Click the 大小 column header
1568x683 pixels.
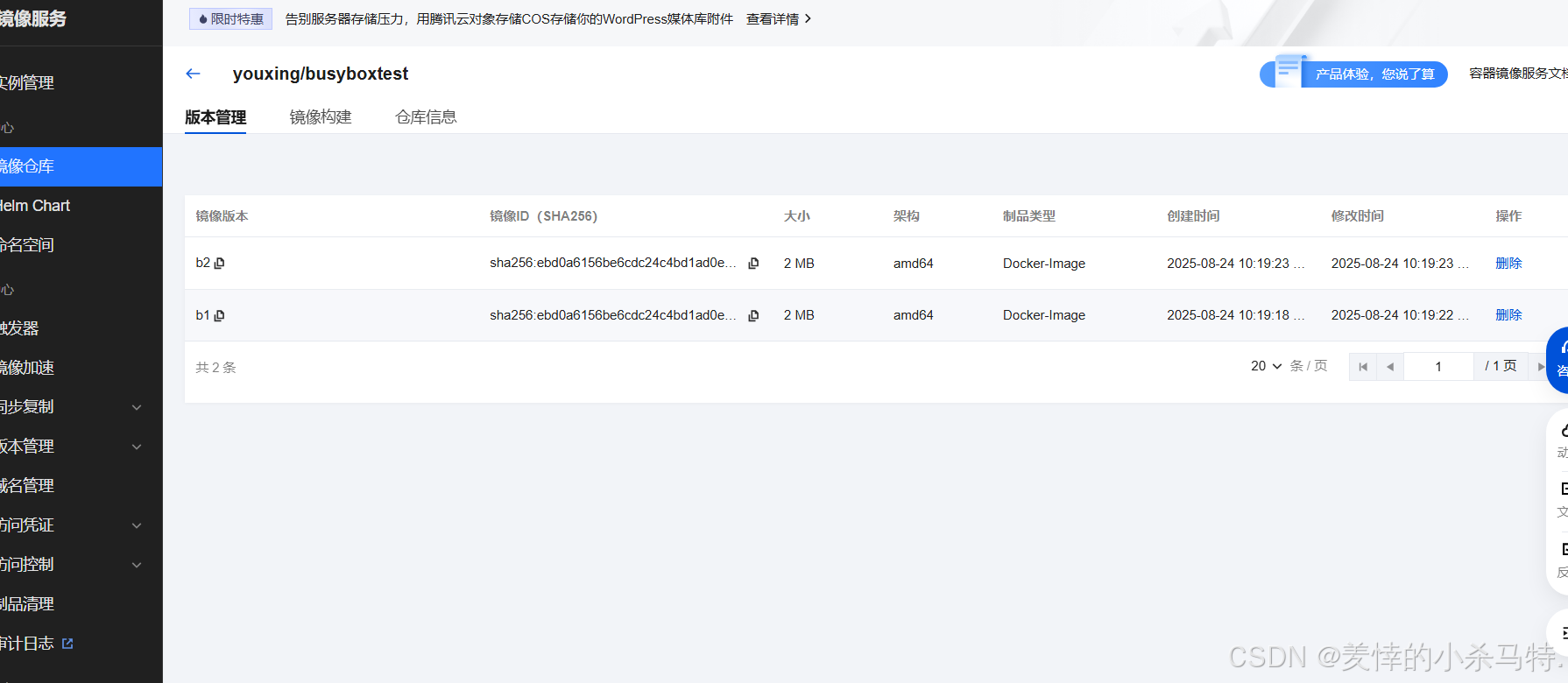[797, 216]
